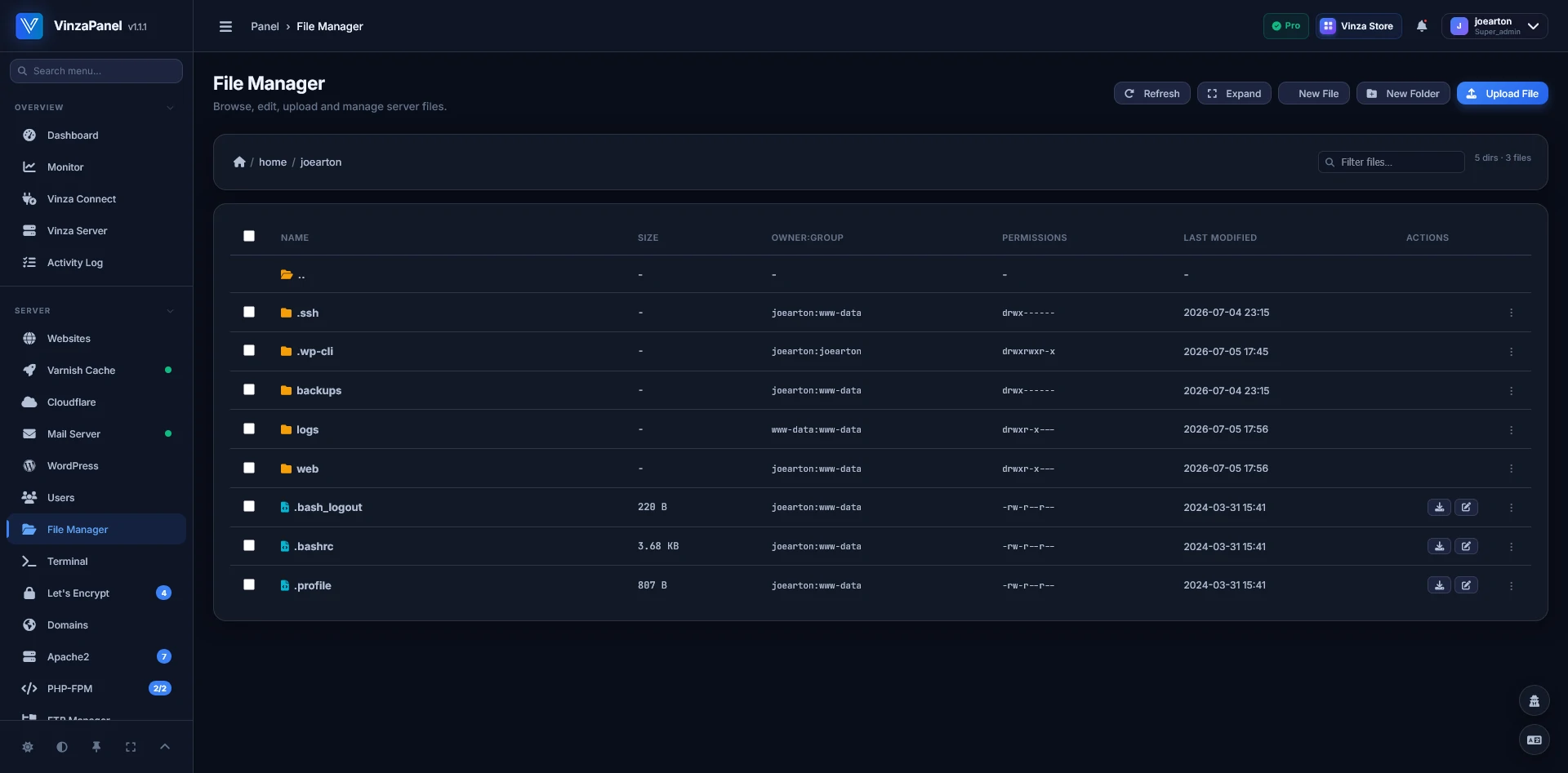Image resolution: width=1568 pixels, height=773 pixels.
Task: Edit the .bash_logout file
Action: pyautogui.click(x=1466, y=508)
